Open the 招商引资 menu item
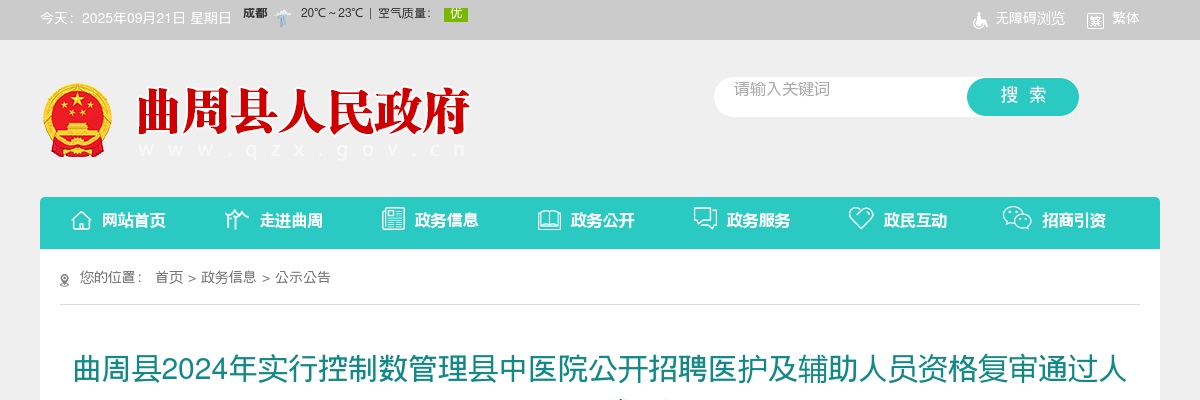The height and width of the screenshot is (400, 1200). pos(1074,221)
